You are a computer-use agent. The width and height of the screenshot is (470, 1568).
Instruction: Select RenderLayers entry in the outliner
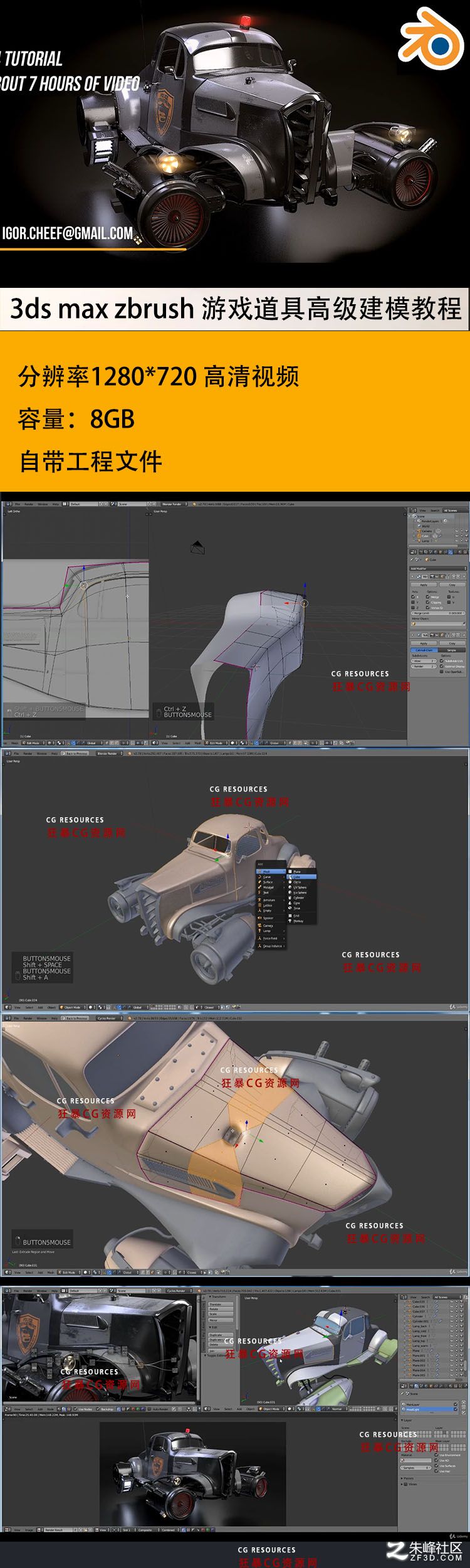click(x=431, y=521)
